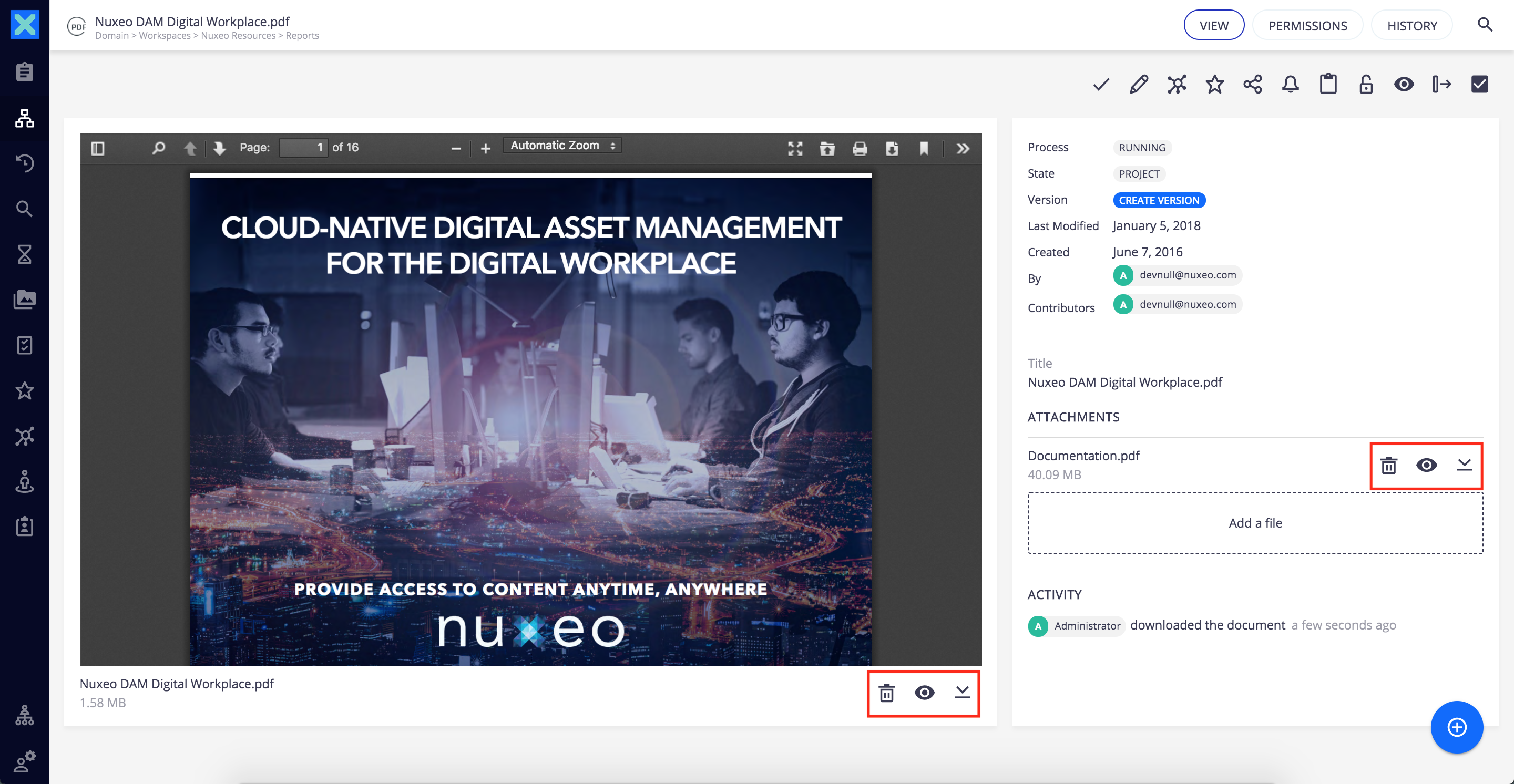This screenshot has height=784, width=1514.
Task: Share the document using the share icon
Action: (x=1252, y=85)
